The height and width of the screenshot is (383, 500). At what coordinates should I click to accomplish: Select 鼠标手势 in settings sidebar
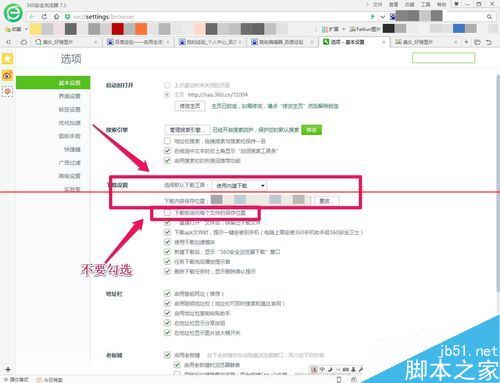click(70, 136)
